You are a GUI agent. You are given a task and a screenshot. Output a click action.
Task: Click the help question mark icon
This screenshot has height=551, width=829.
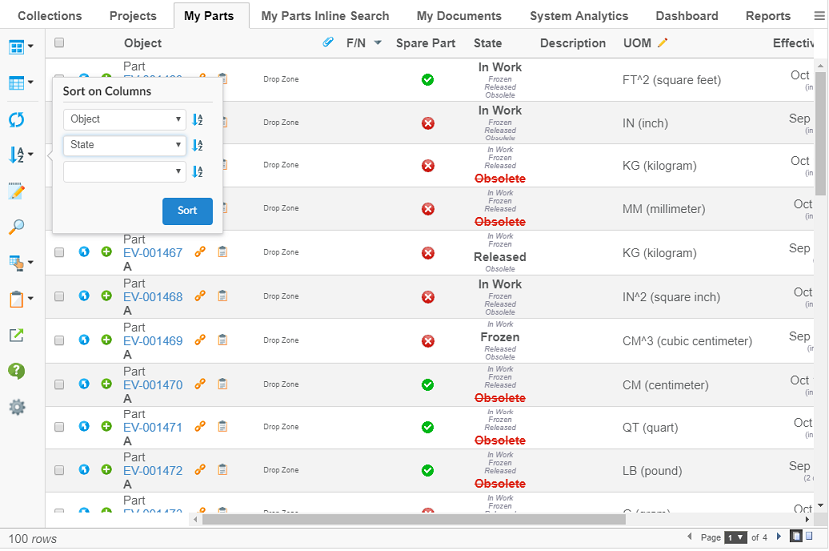point(17,371)
